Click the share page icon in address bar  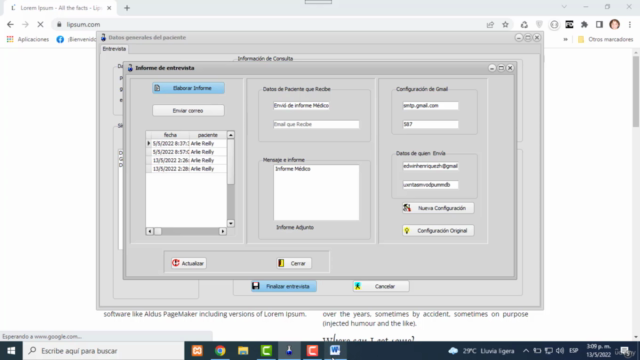coord(490,24)
